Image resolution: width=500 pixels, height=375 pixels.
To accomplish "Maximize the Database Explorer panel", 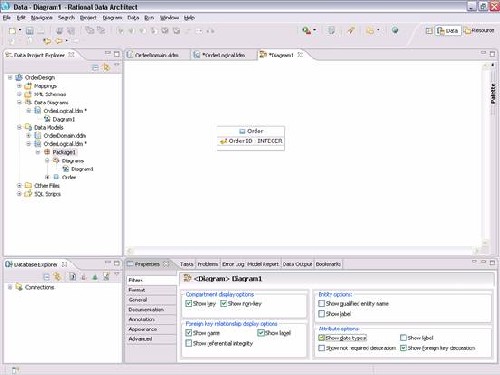I will pyautogui.click(x=117, y=263).
